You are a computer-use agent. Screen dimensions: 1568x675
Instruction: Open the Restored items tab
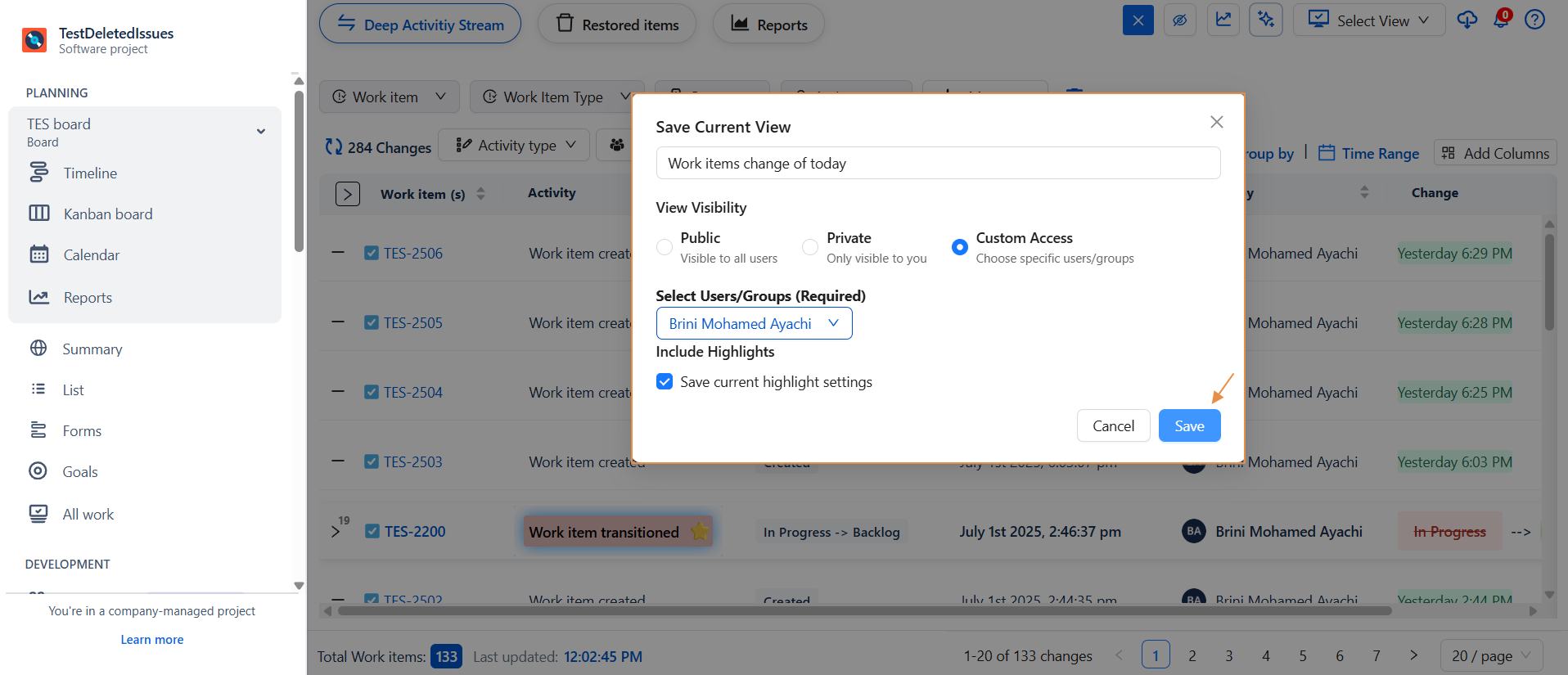617,25
